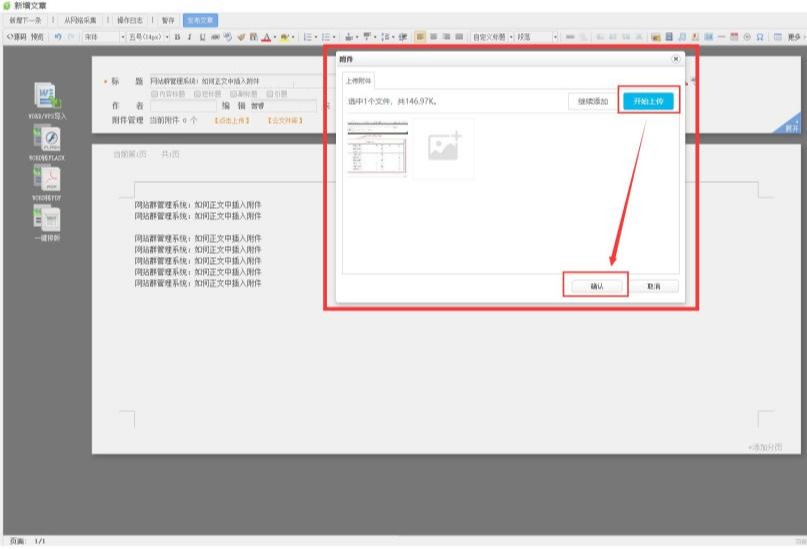Viewport: 807px width, 549px height.
Task: Check the 引题 checkbox
Action: tap(270, 94)
